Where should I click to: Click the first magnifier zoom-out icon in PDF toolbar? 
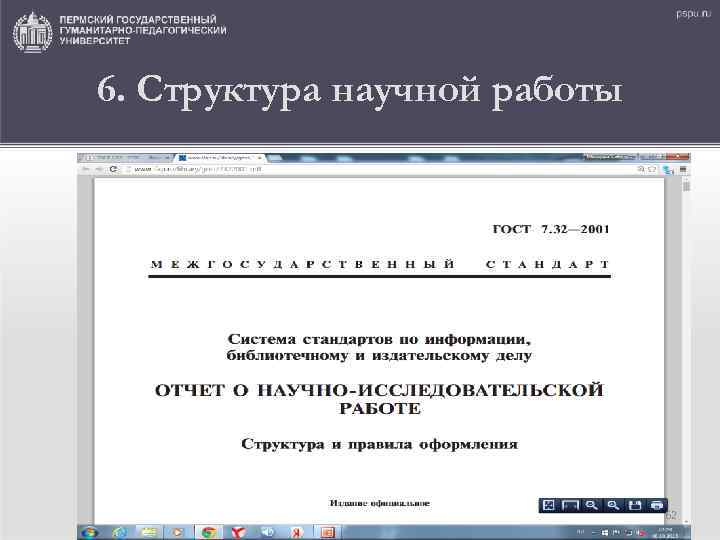pos(591,505)
